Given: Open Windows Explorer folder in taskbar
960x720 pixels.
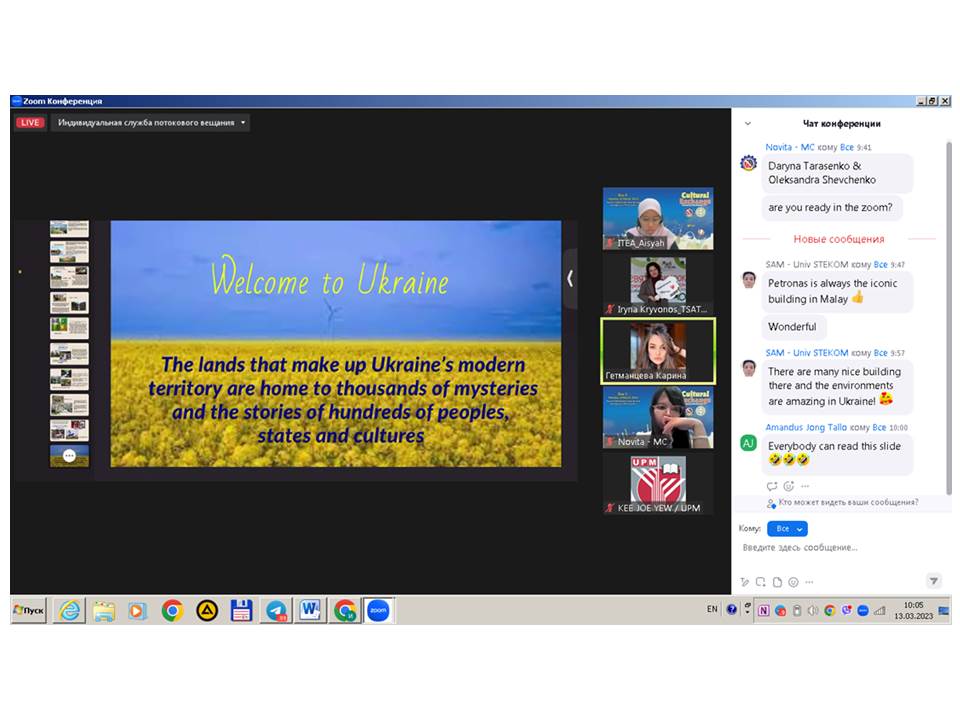Looking at the screenshot, I should pos(103,610).
